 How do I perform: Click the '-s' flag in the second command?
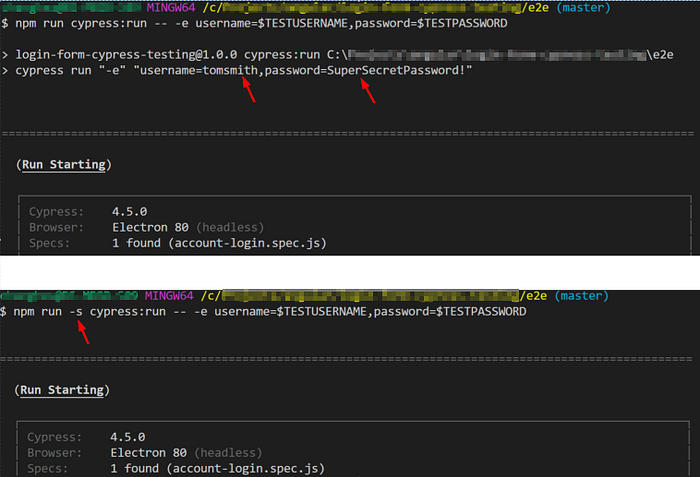pos(76,311)
